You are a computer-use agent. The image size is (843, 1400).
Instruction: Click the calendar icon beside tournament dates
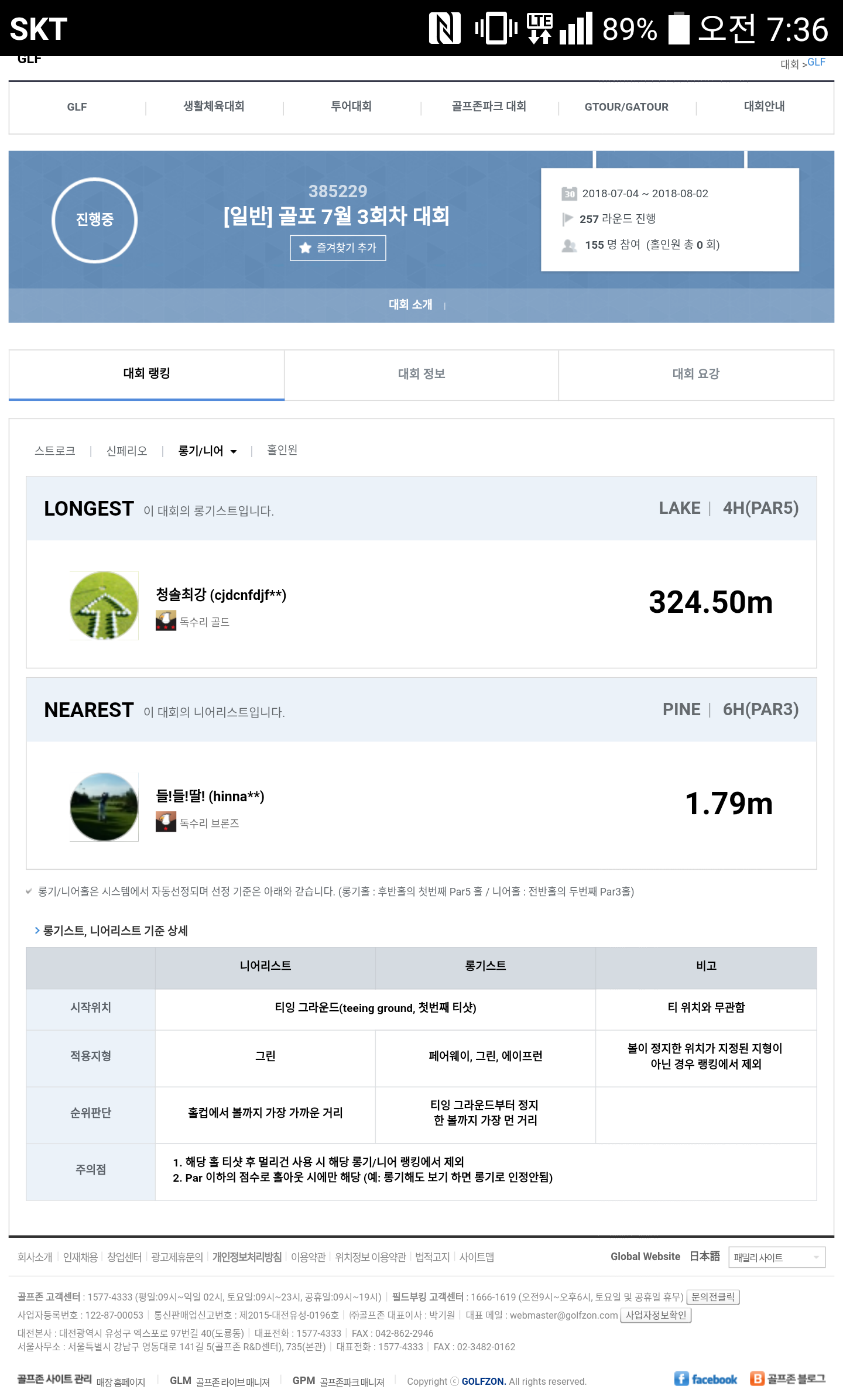coord(569,194)
